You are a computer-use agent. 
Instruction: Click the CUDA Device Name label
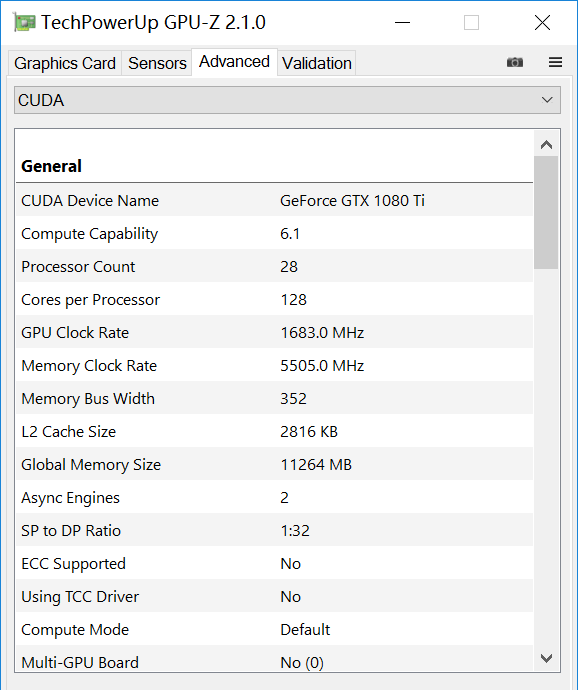click(x=90, y=201)
